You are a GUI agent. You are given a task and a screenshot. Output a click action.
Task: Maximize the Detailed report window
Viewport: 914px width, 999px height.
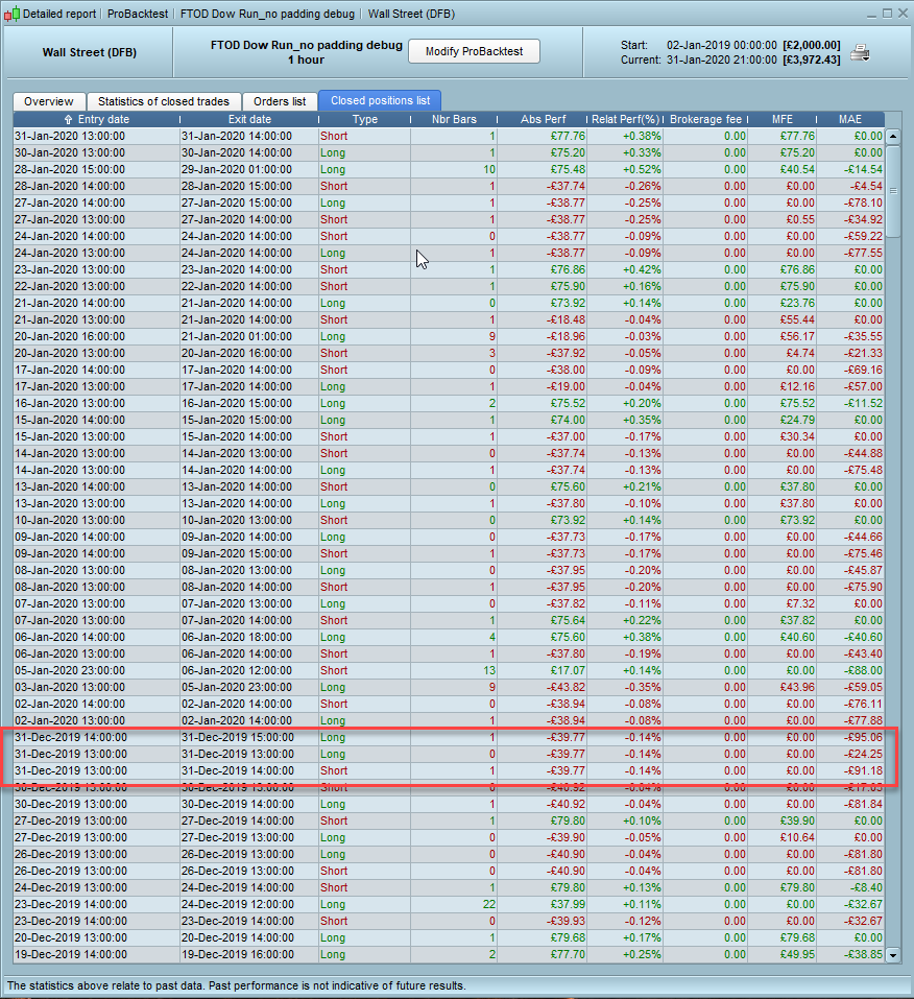pos(887,13)
